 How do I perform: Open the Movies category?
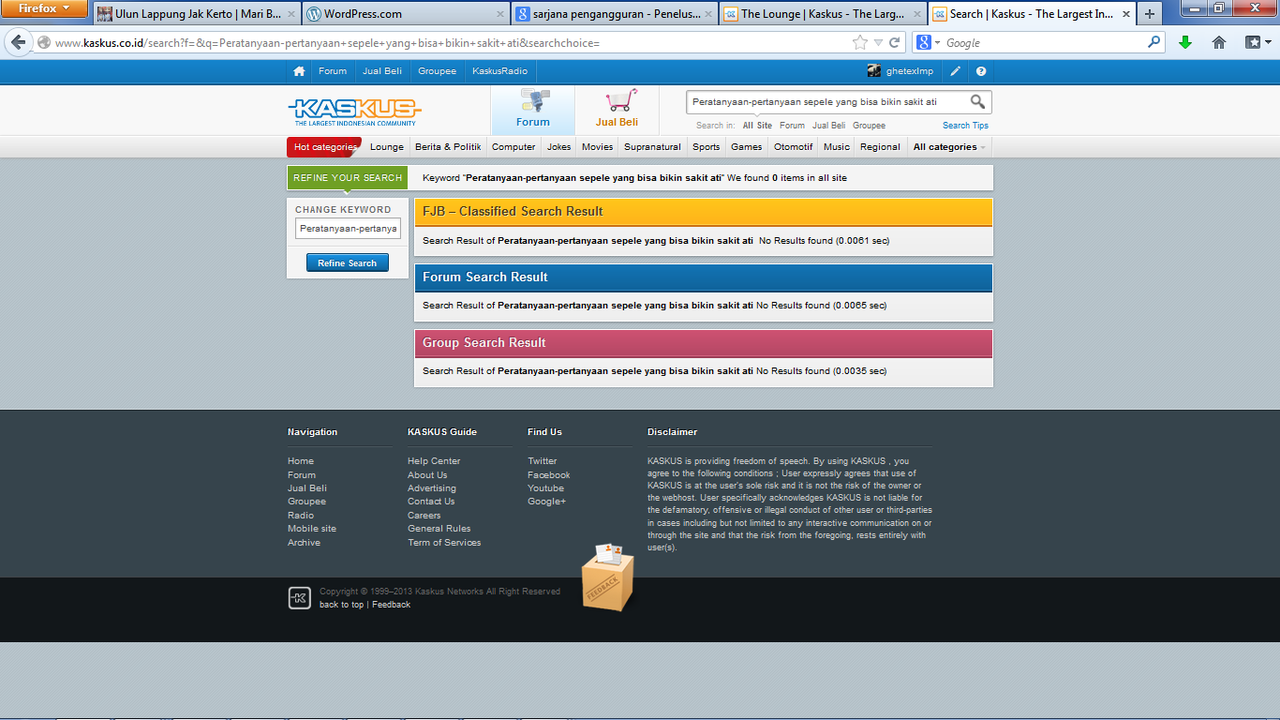coord(597,147)
